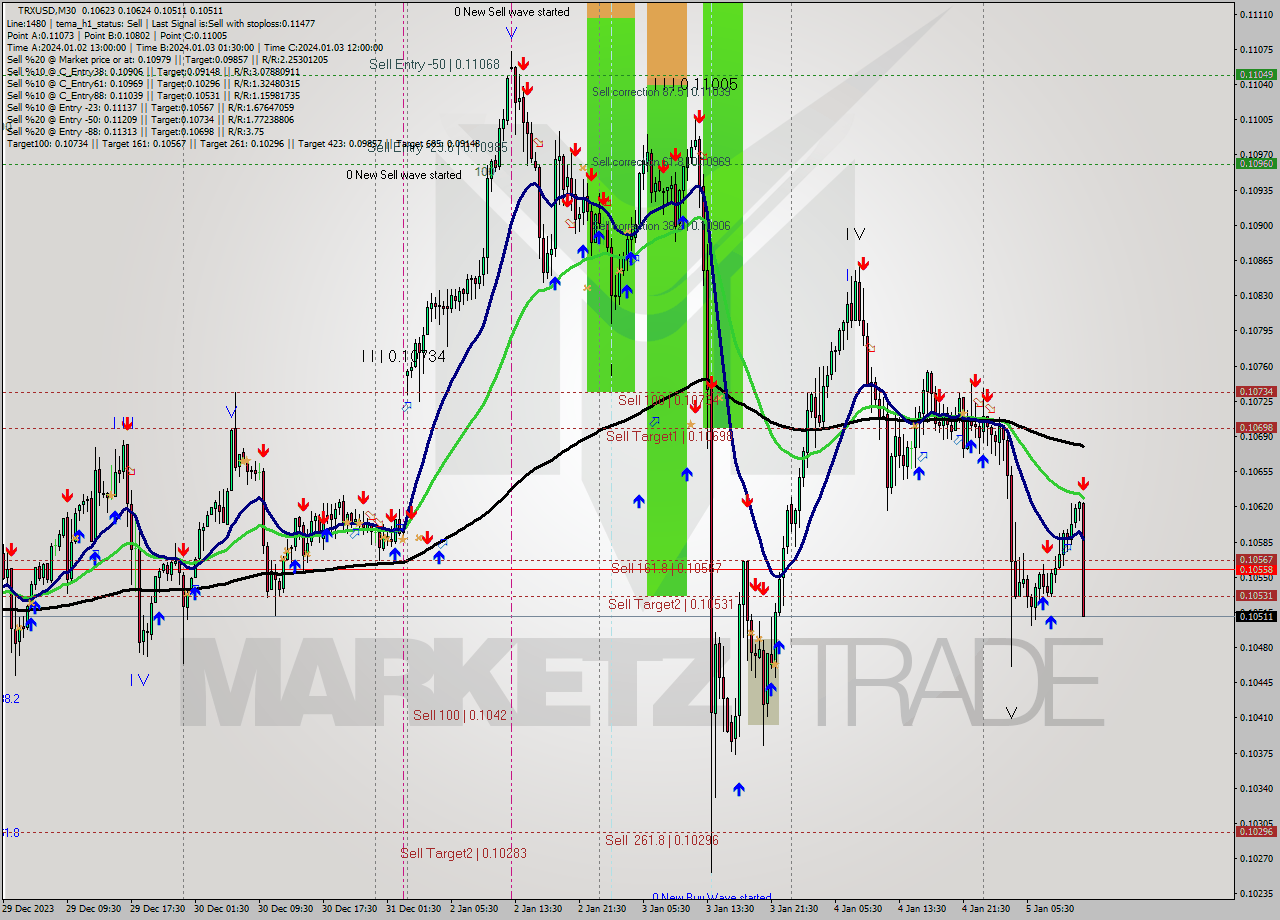Click the '4 Jan 05:30' time label
1280x920 pixels.
pos(858,909)
